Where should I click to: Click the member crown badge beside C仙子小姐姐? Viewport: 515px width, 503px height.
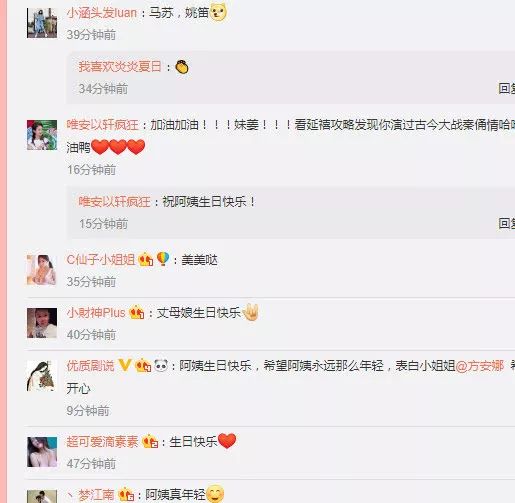pyautogui.click(x=146, y=259)
